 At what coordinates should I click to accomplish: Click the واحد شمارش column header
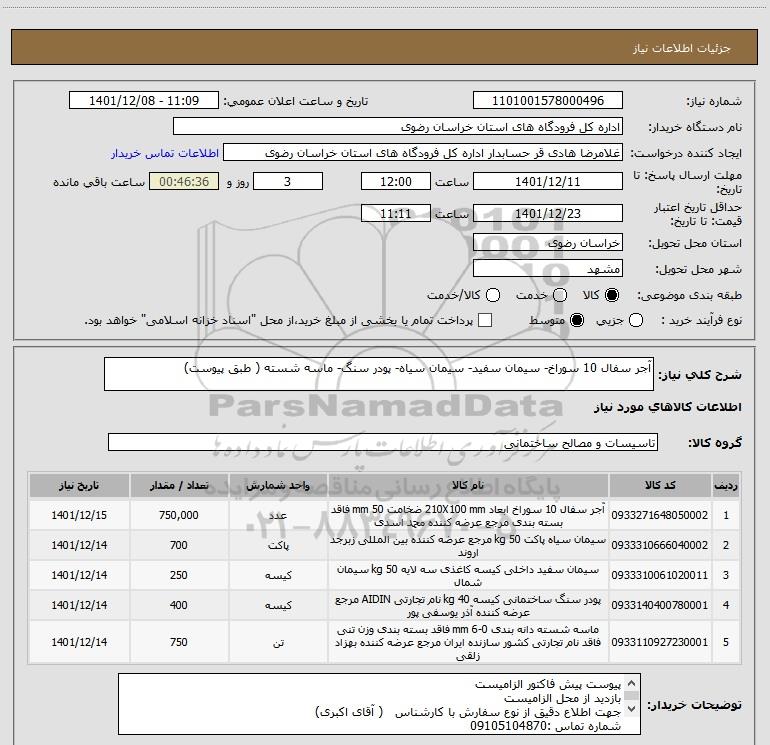[x=278, y=485]
